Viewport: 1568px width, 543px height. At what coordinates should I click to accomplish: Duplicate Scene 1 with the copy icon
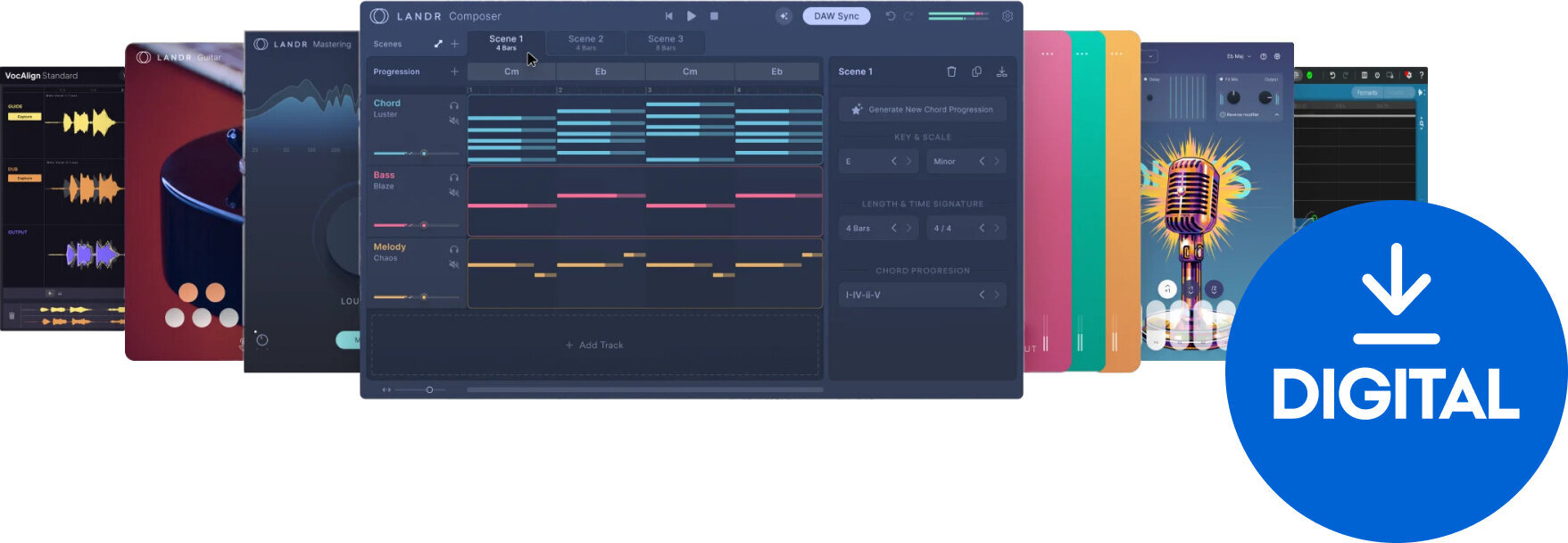tap(976, 71)
